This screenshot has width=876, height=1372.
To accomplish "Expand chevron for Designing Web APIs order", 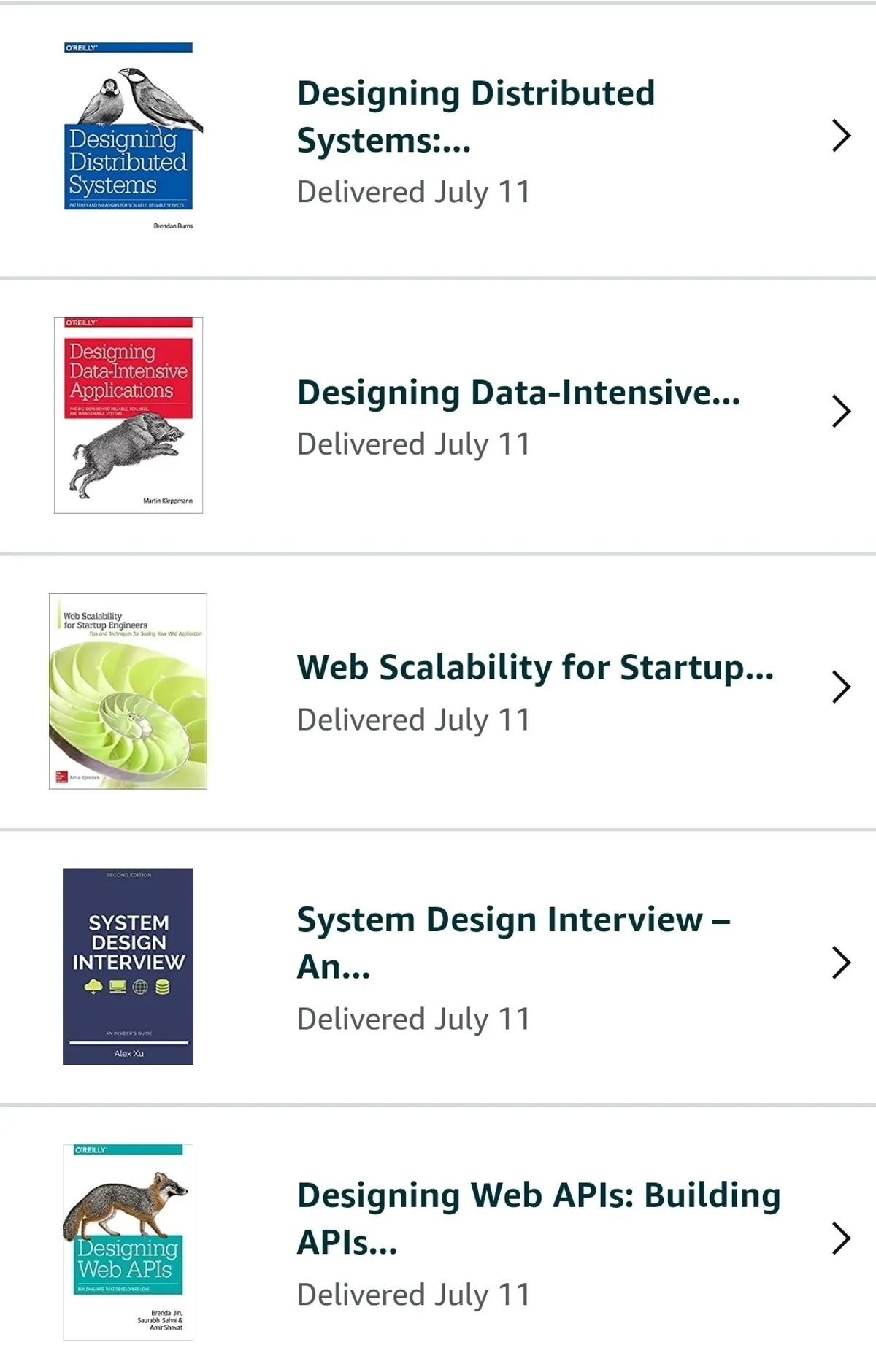I will coord(841,1239).
